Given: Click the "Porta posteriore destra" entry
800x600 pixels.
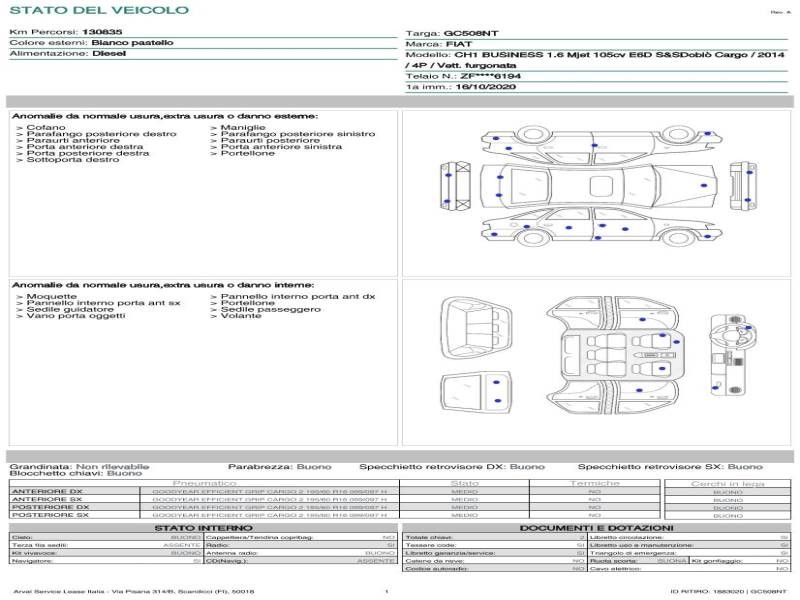Looking at the screenshot, I should pos(88,153).
